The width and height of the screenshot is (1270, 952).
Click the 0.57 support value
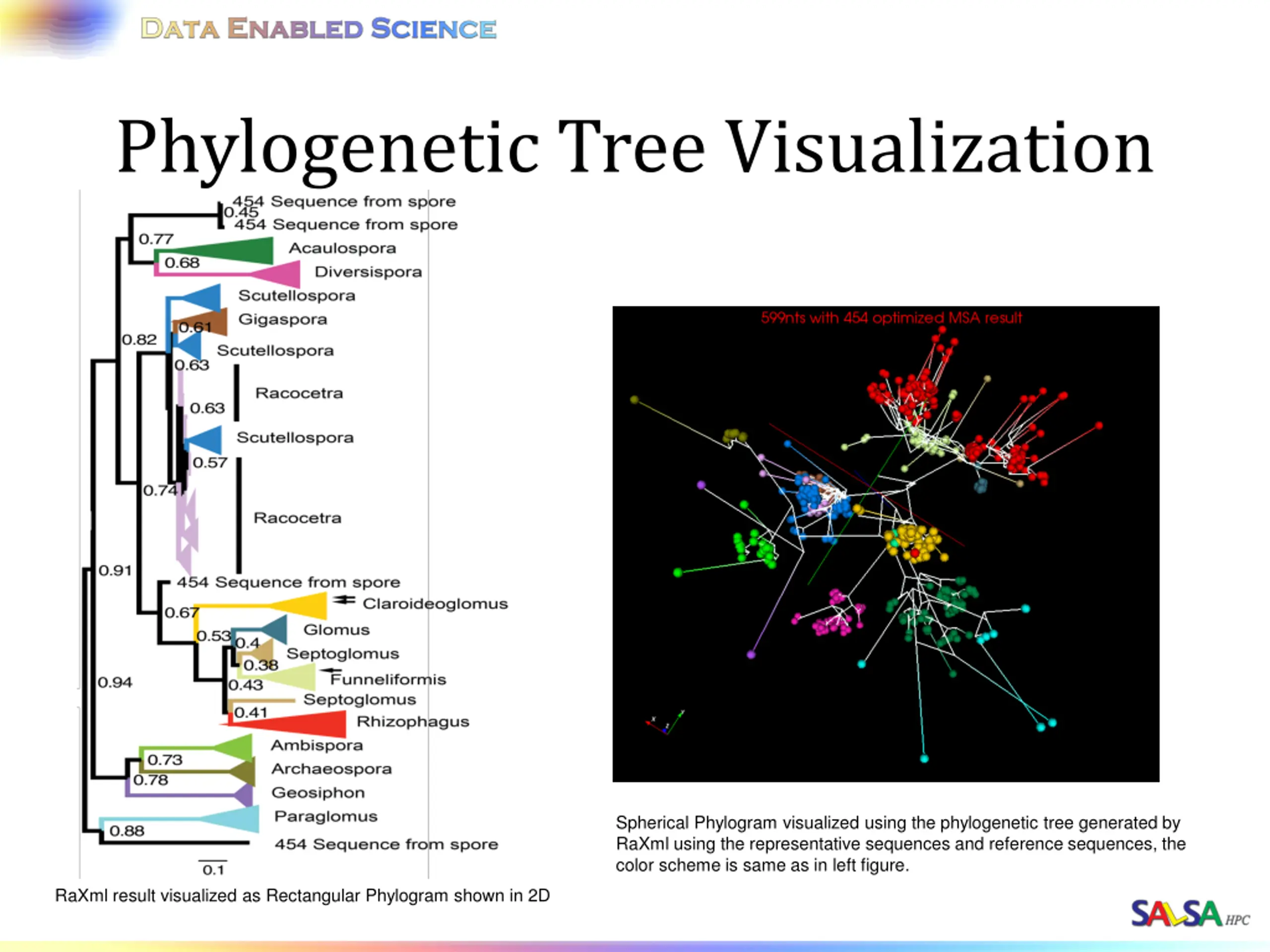210,463
